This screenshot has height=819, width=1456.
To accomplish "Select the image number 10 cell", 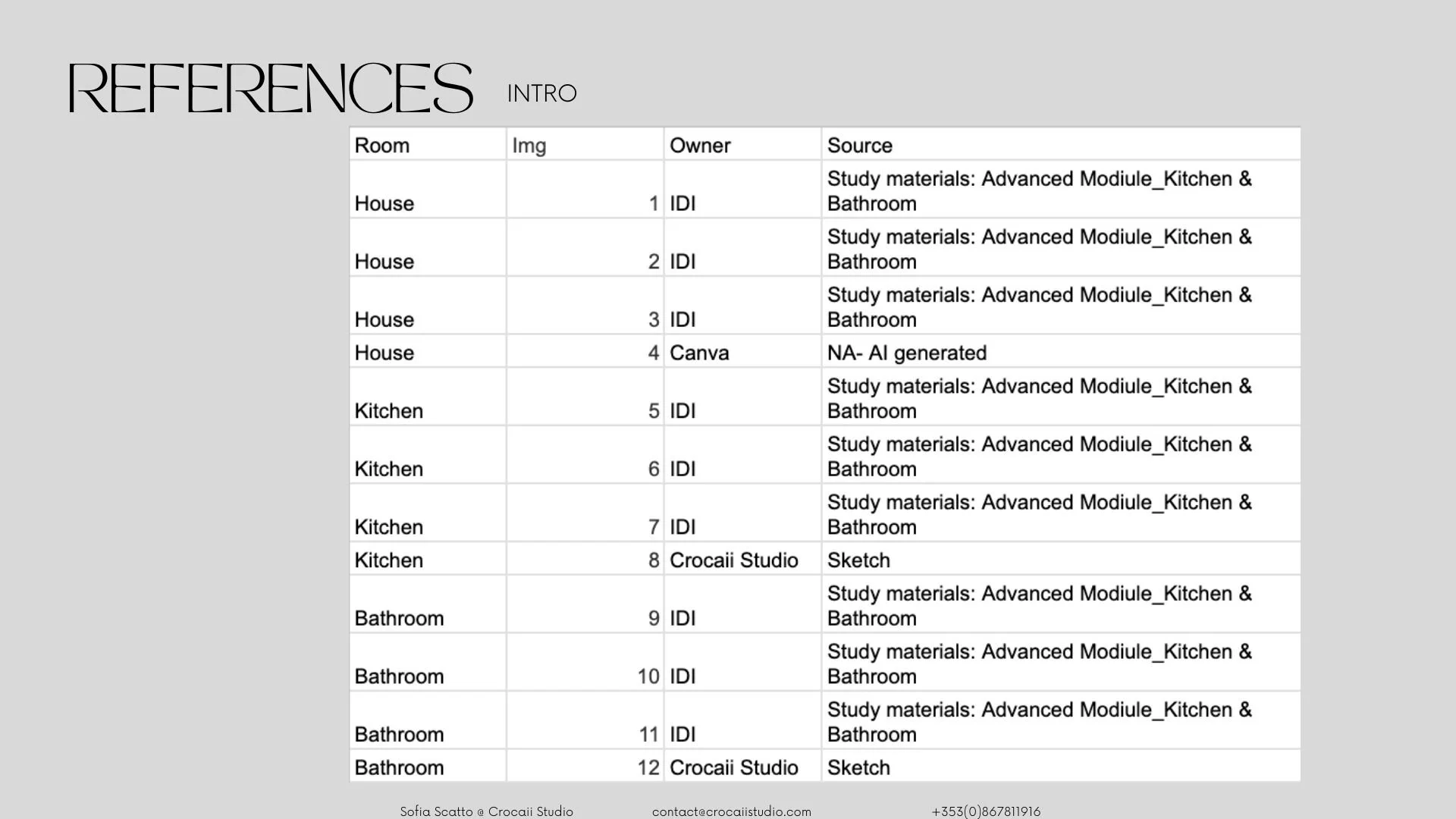I will pyautogui.click(x=648, y=676).
